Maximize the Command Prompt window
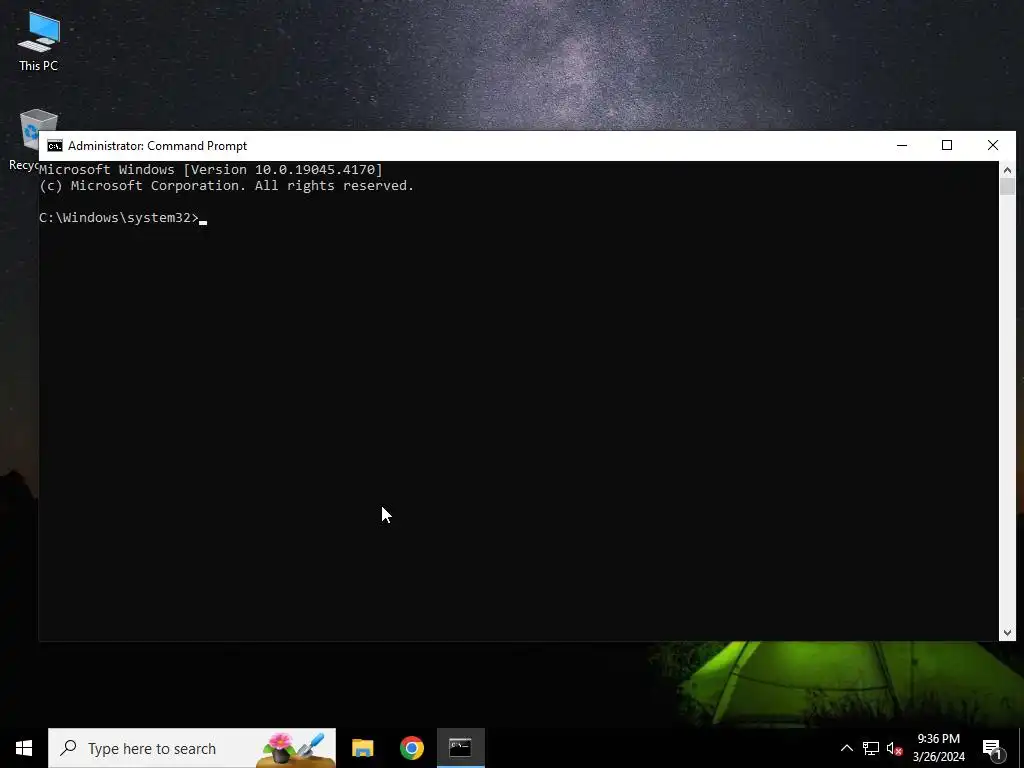The width and height of the screenshot is (1024, 768). [x=947, y=146]
